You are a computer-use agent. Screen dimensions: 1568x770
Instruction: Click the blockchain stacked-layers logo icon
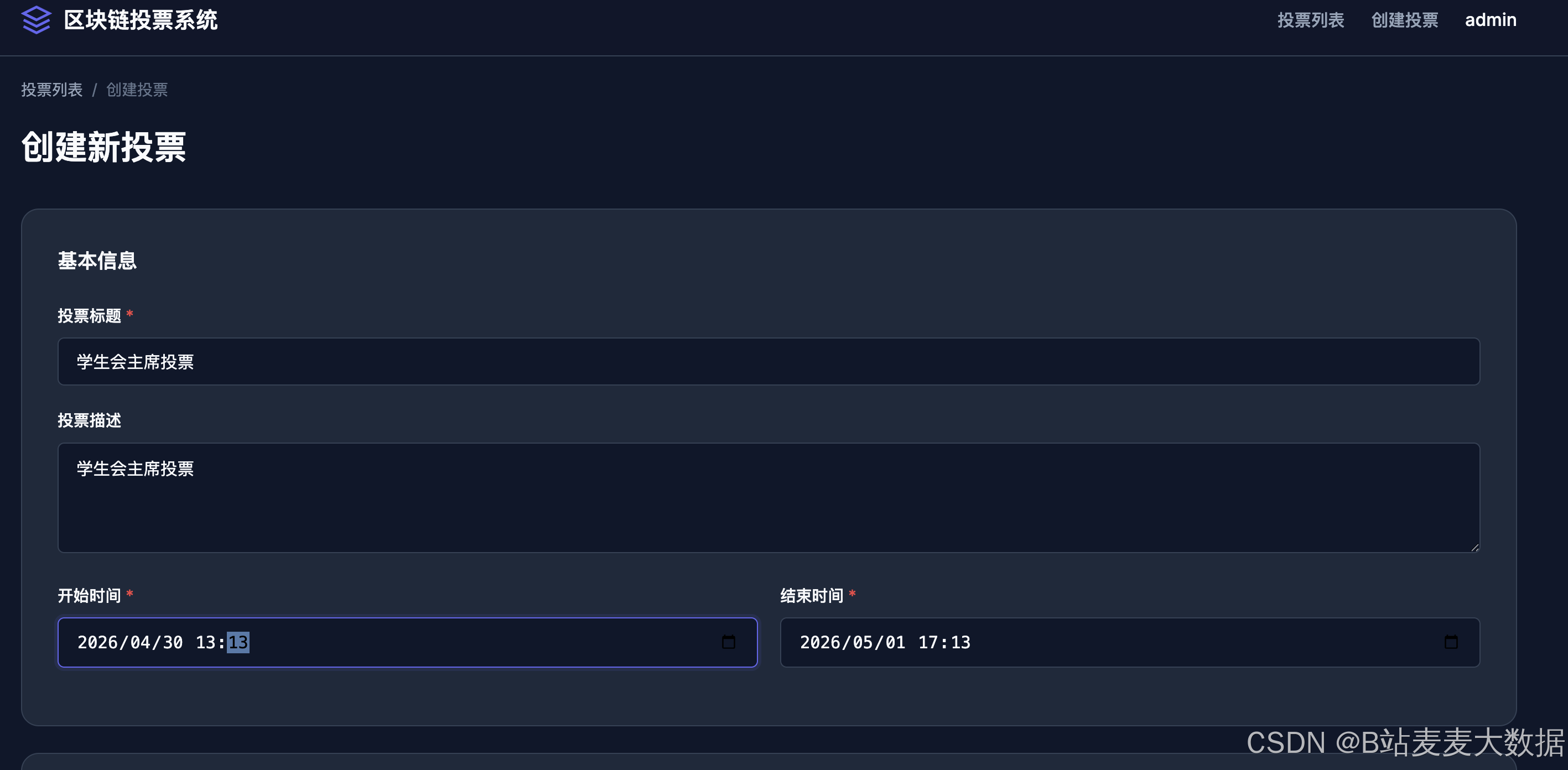pyautogui.click(x=36, y=20)
